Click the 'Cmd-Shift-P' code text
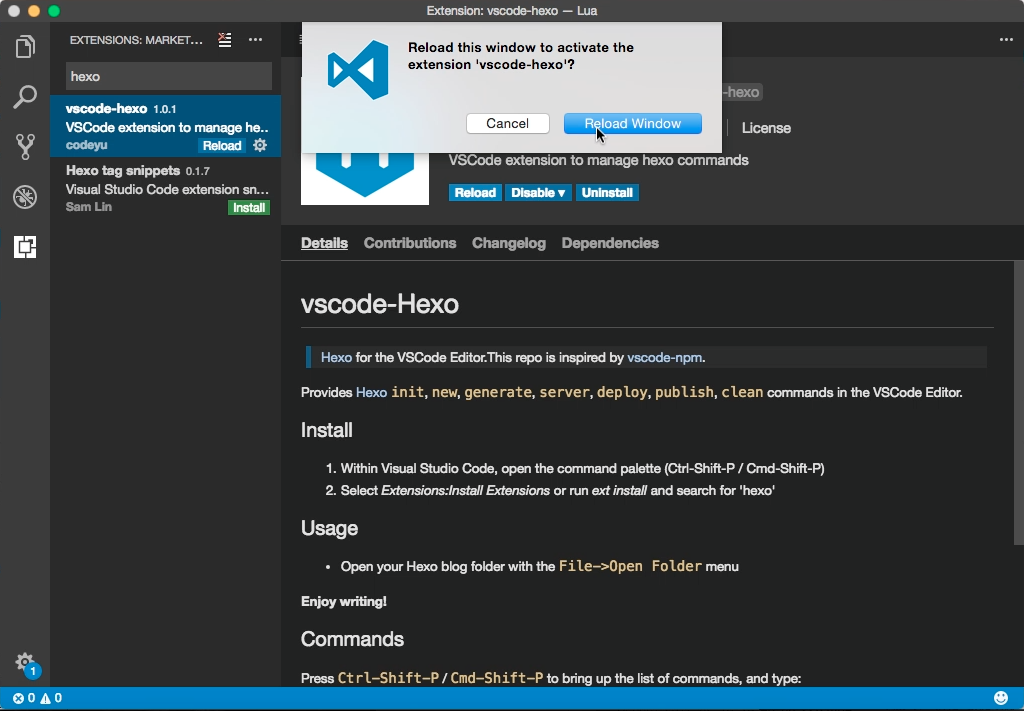 coord(496,678)
